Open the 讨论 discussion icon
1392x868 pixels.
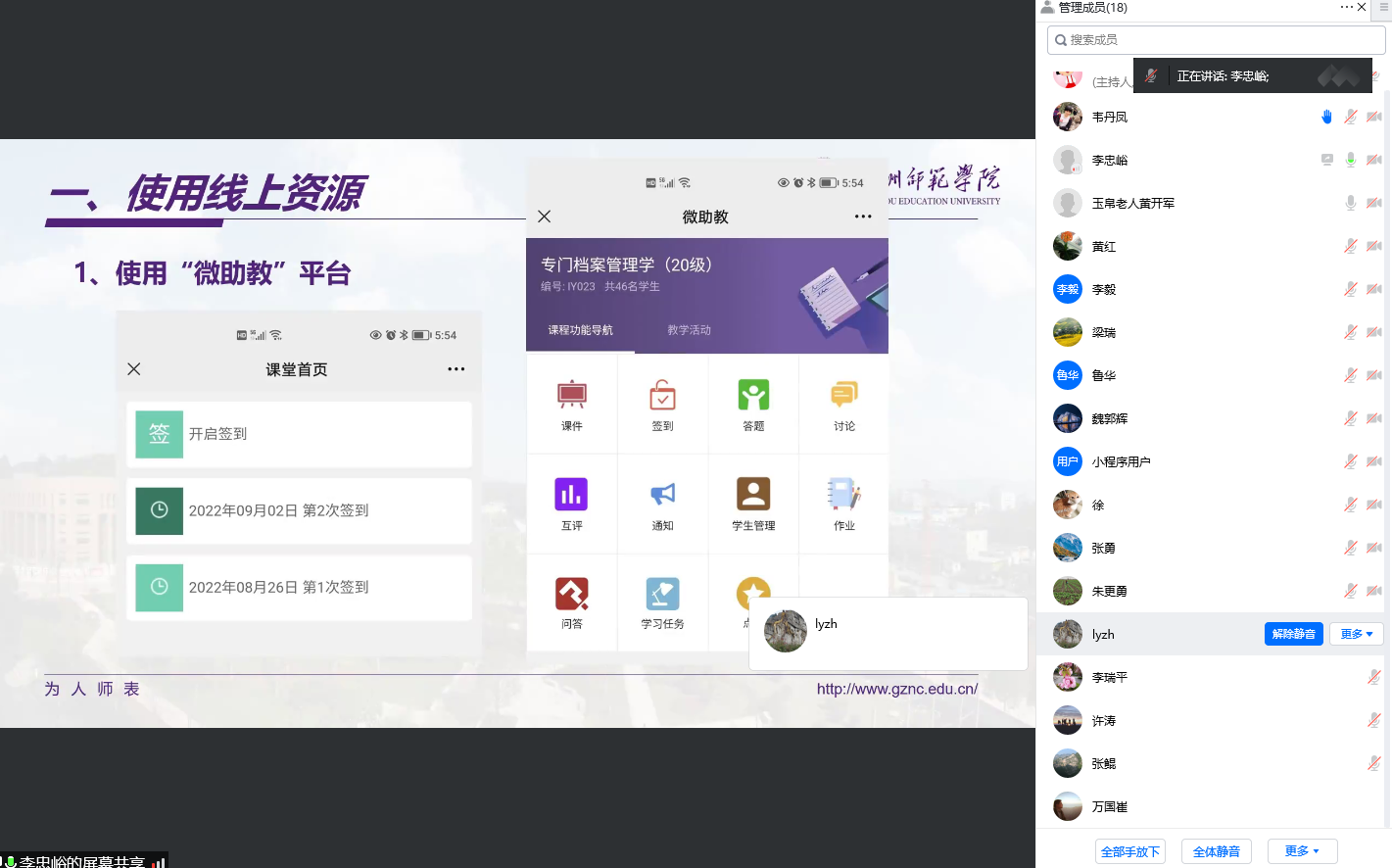[x=844, y=395]
